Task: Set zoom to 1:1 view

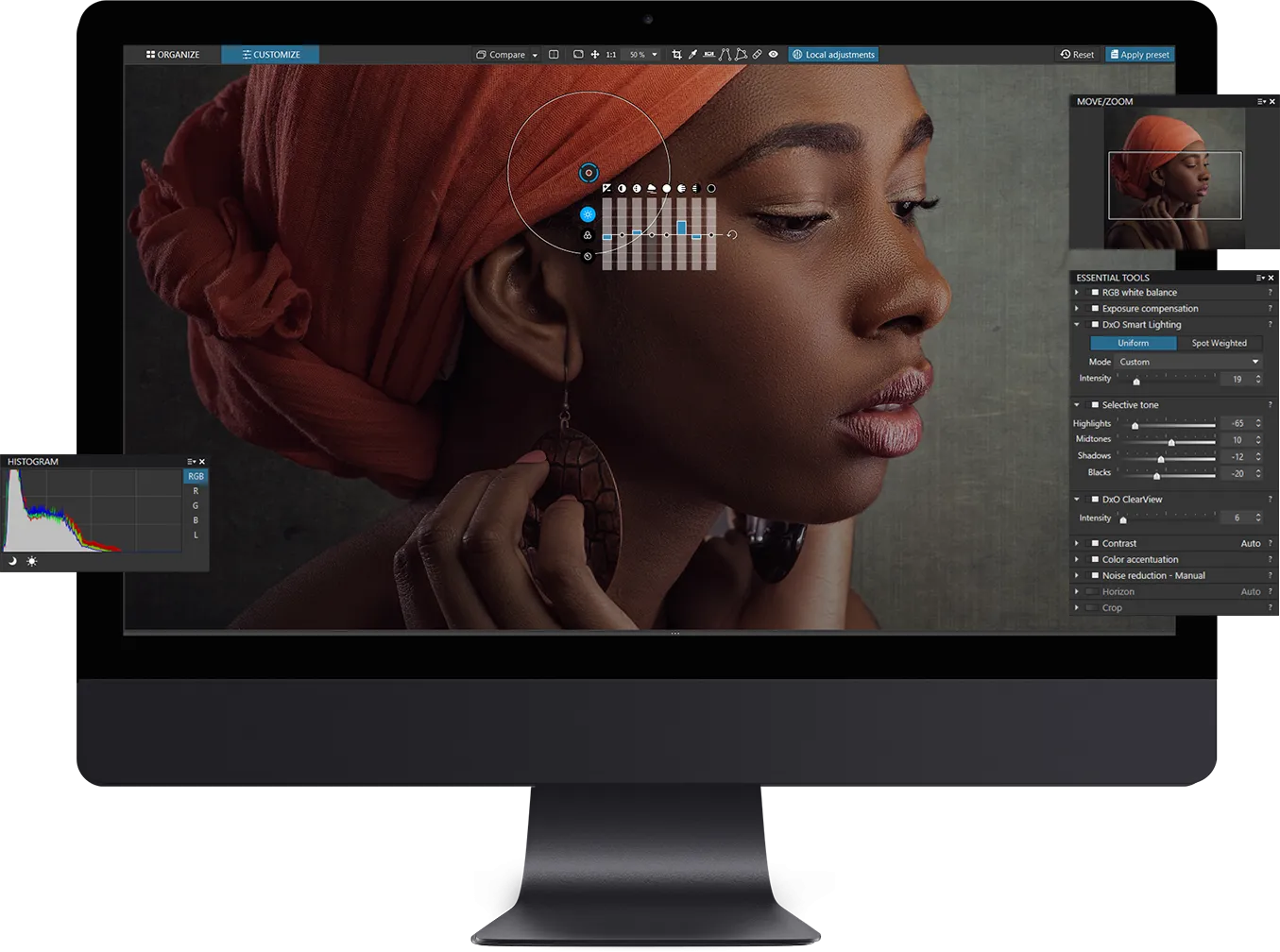Action: (611, 55)
